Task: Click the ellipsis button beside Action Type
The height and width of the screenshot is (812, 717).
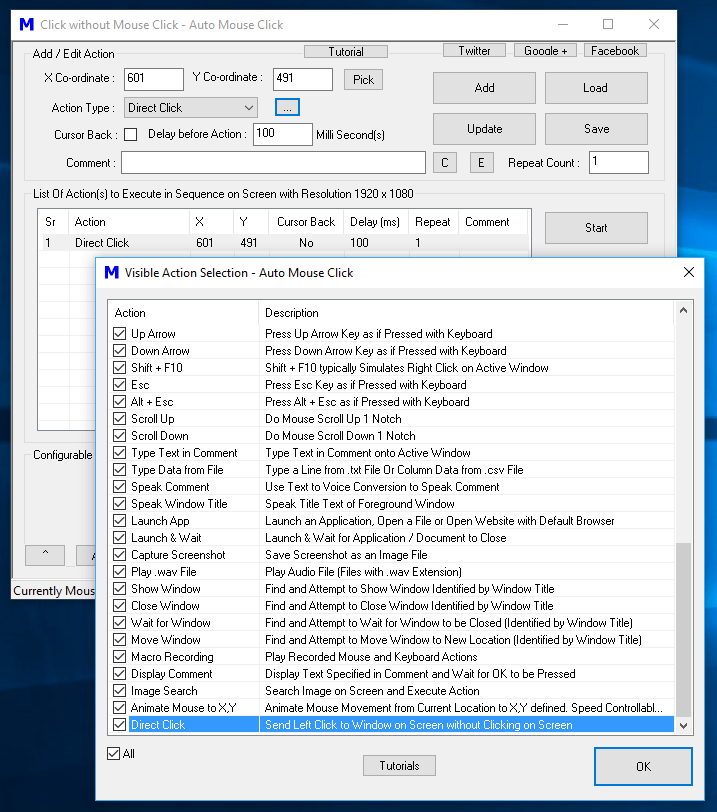Action: [287, 108]
